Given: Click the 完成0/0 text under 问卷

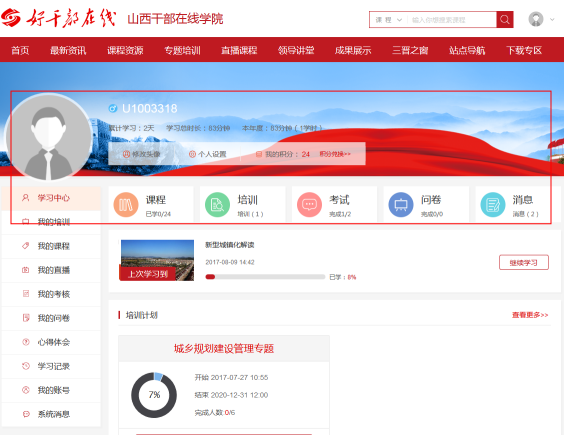Looking at the screenshot, I should (x=432, y=214).
